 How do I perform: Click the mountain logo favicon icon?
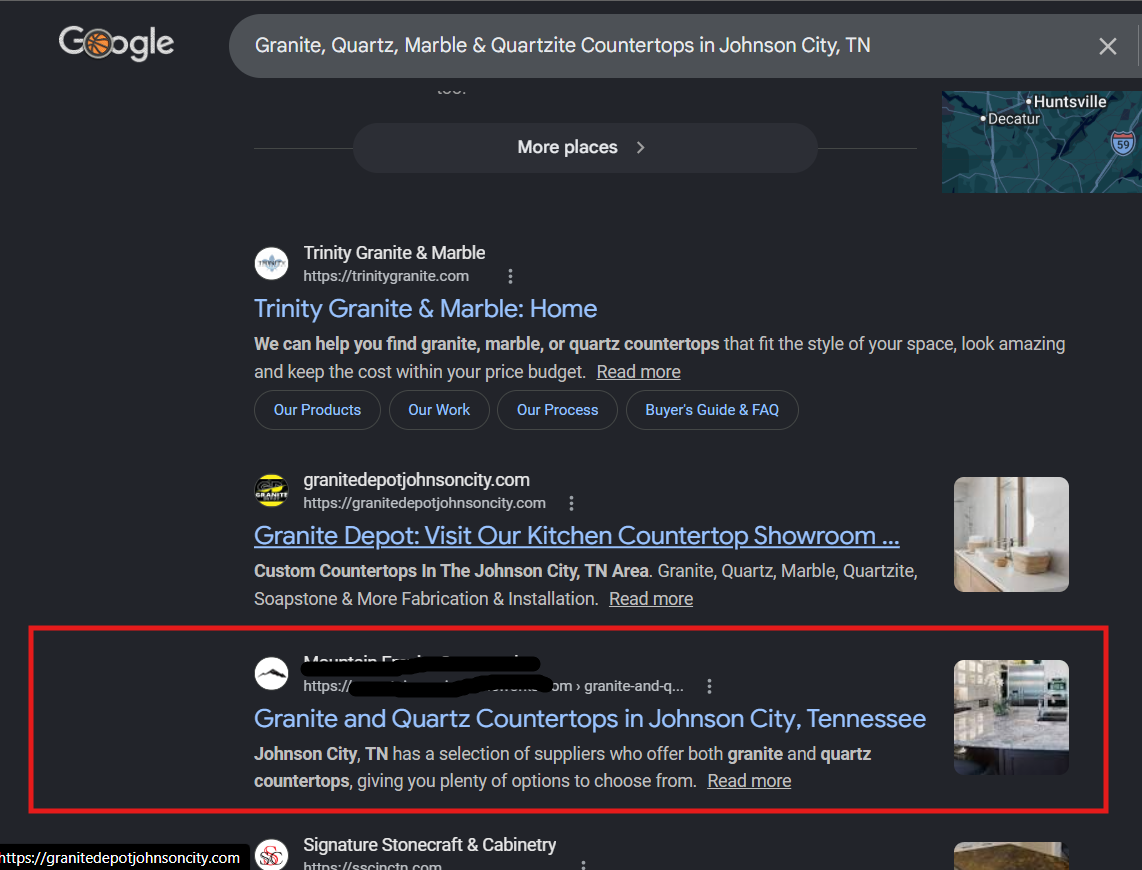coord(271,673)
